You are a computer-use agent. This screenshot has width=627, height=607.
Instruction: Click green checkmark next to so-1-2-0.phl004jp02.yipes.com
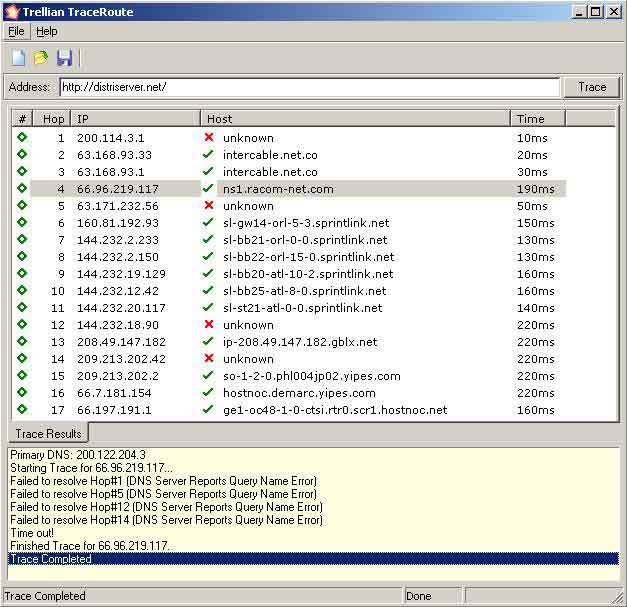coord(208,375)
